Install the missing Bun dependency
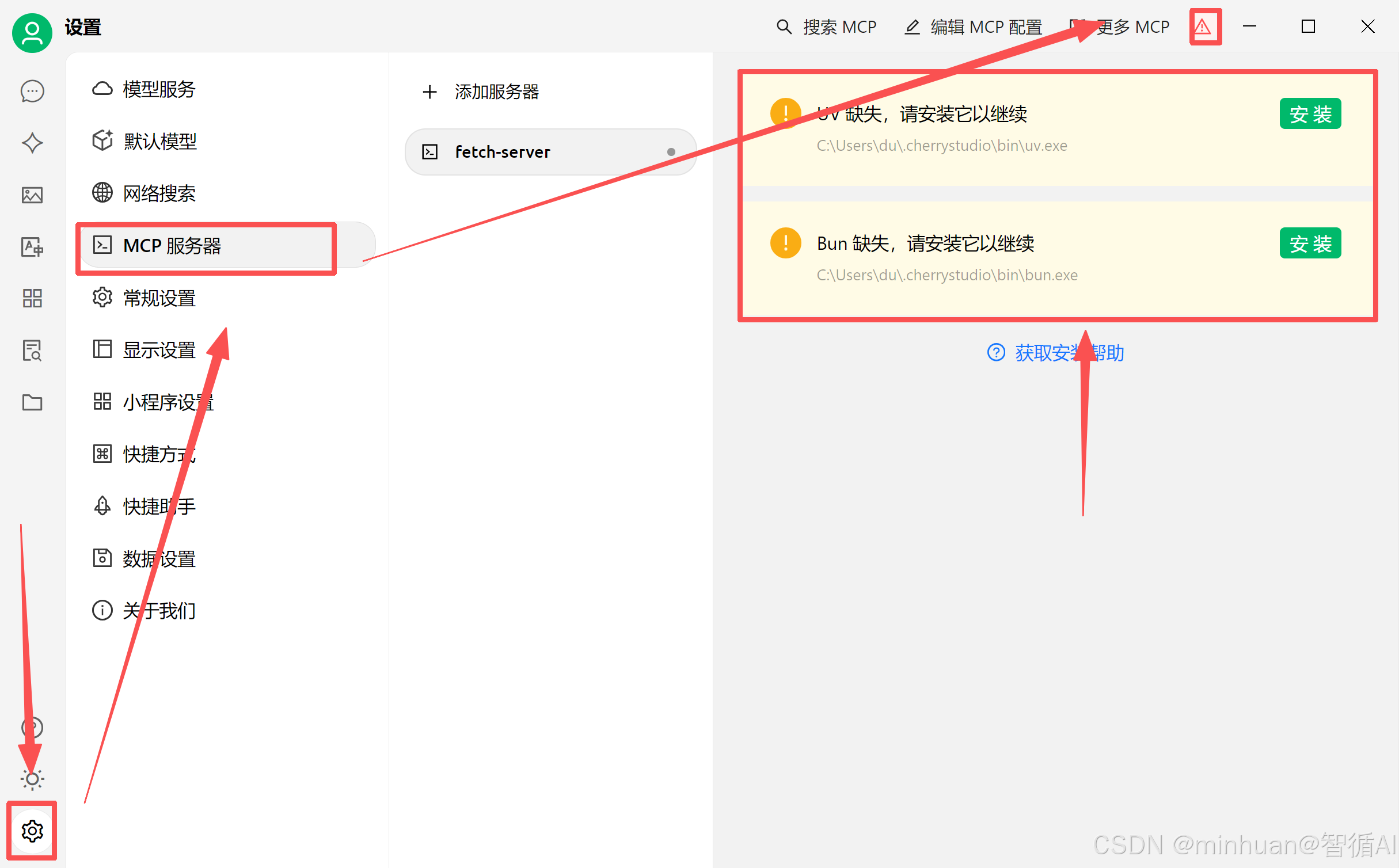Screen dimensions: 1399x868 1310,243
